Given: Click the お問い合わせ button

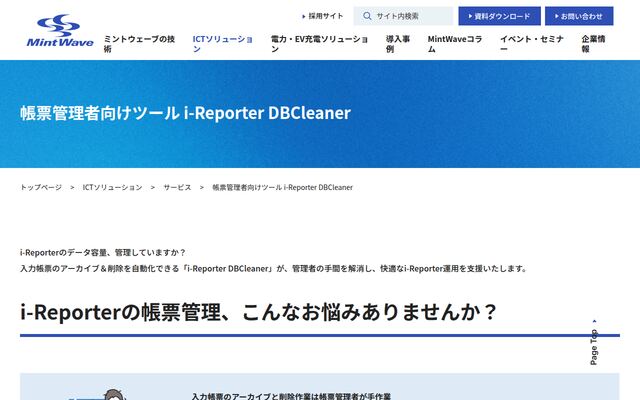Looking at the screenshot, I should click(579, 16).
